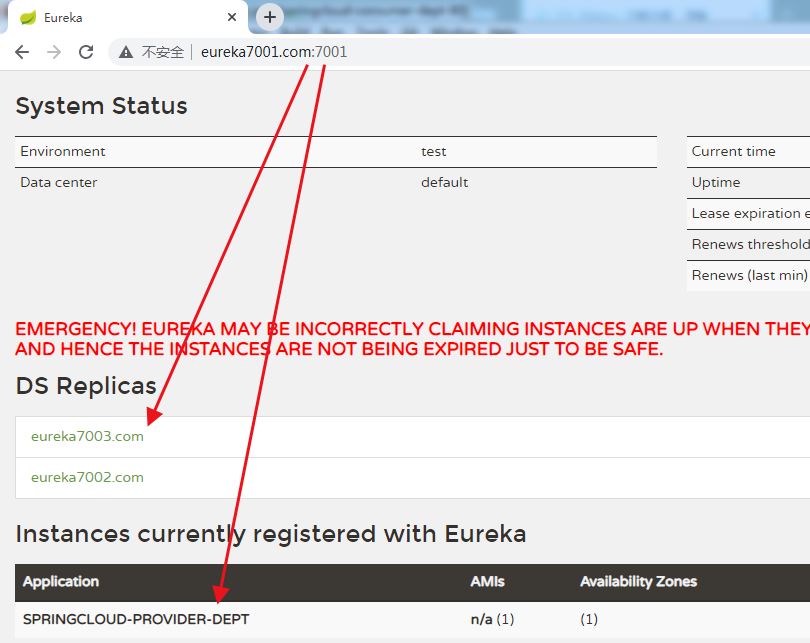Click the Application column header
Viewport: 810px width, 643px height.
click(x=61, y=582)
